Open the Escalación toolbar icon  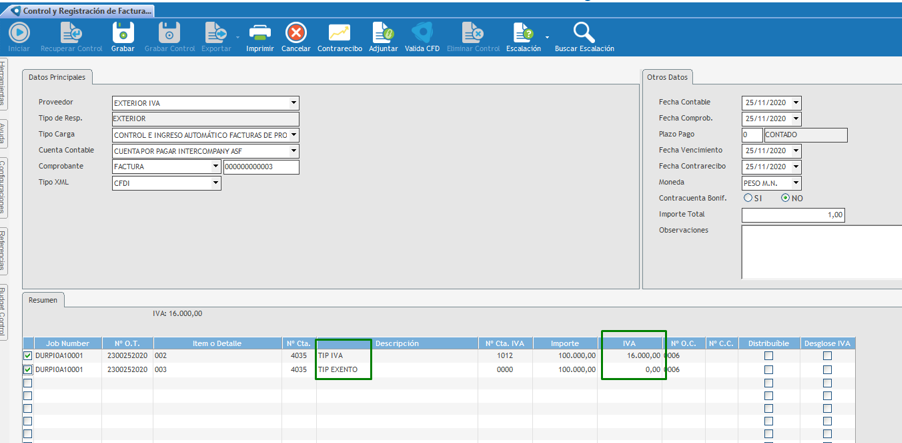click(522, 34)
